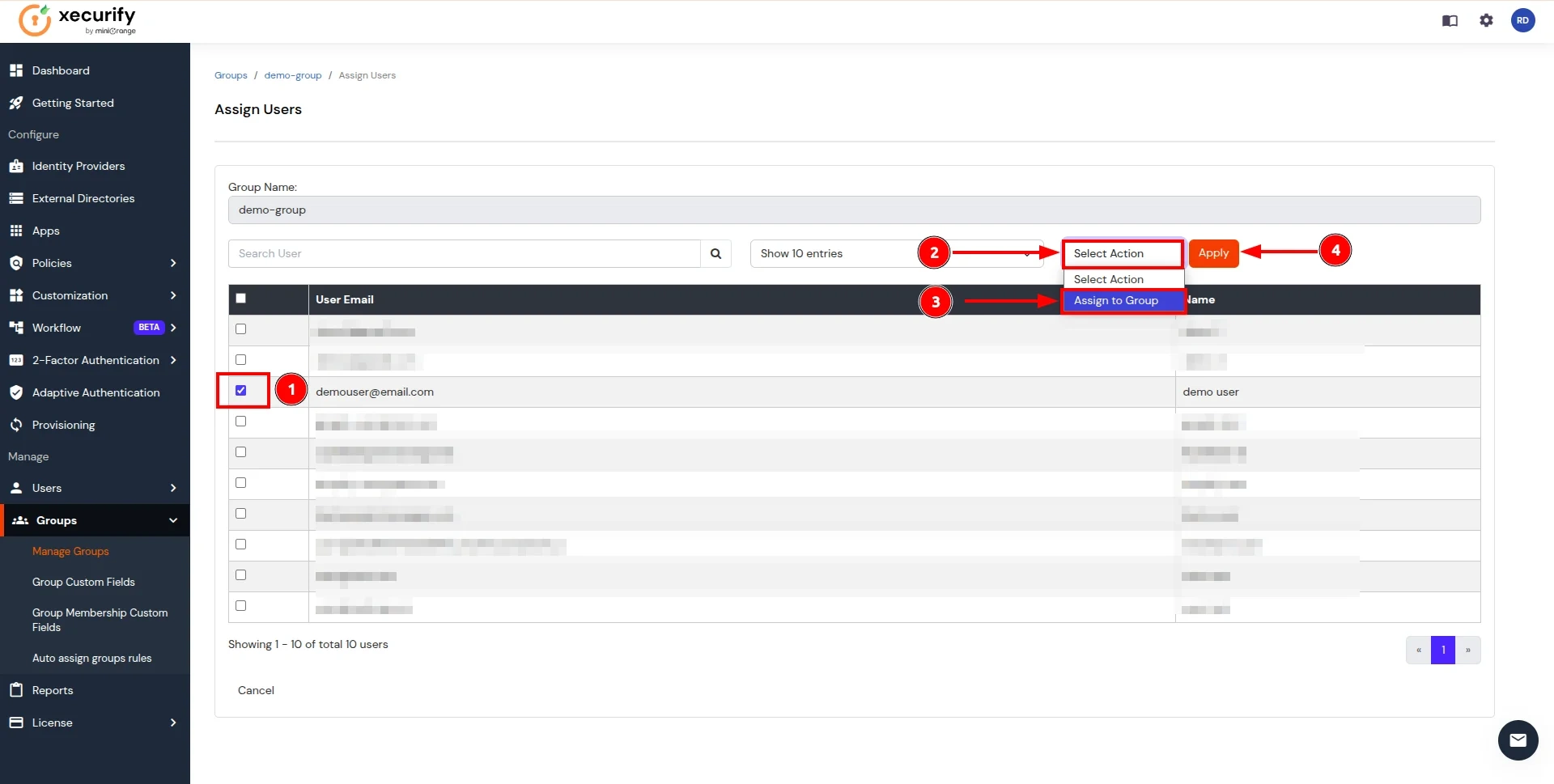Check the checkbox on the first user row
The image size is (1554, 784).
240,328
